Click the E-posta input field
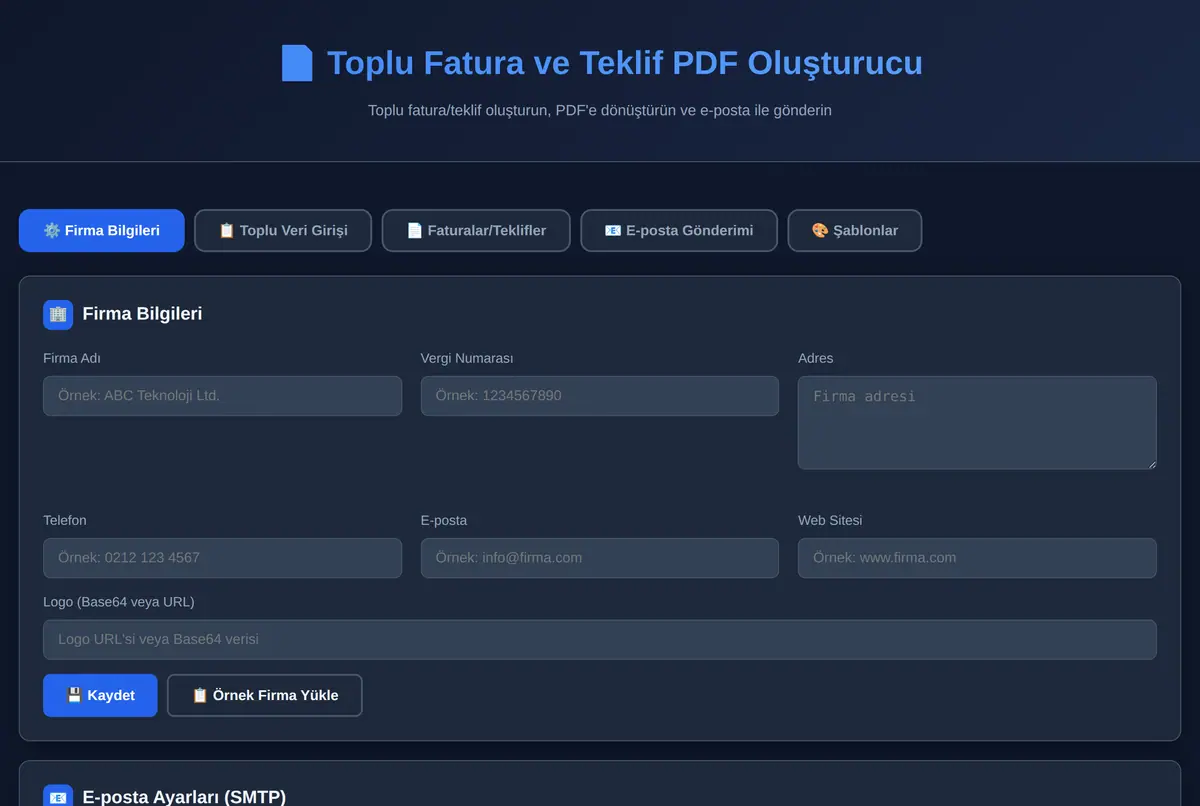 600,558
